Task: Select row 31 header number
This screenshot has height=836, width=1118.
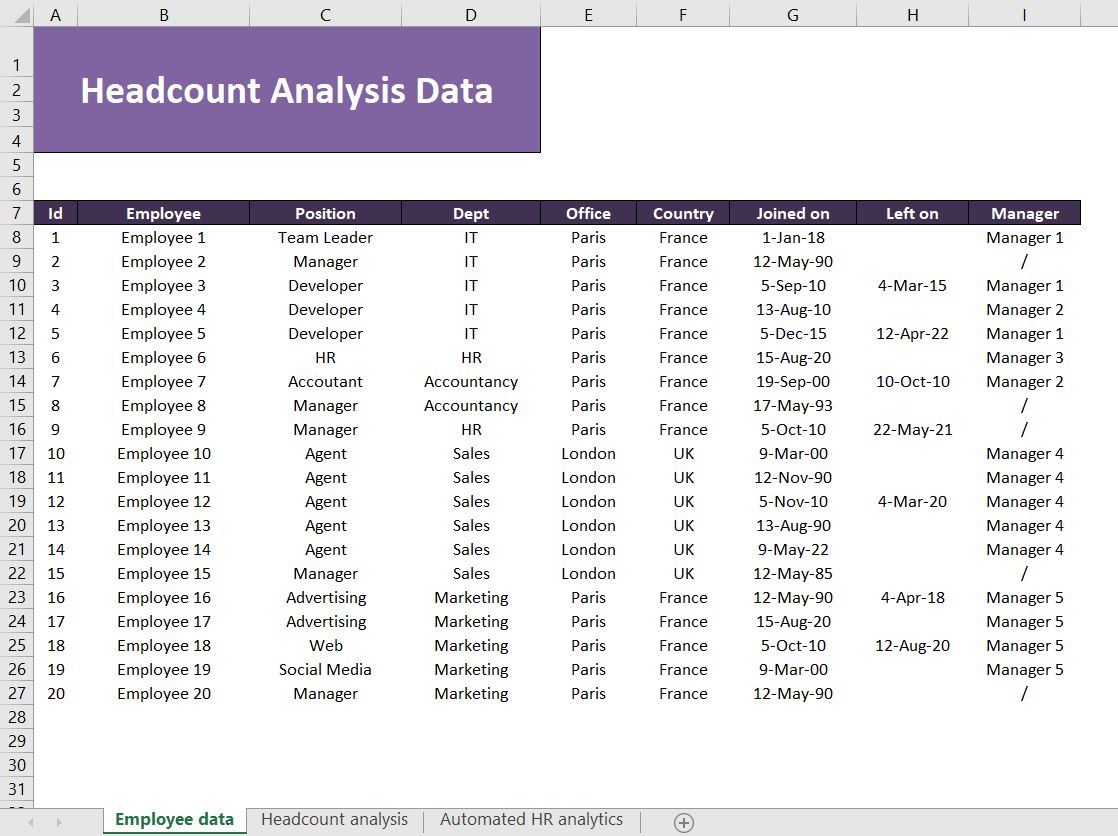Action: coord(16,789)
